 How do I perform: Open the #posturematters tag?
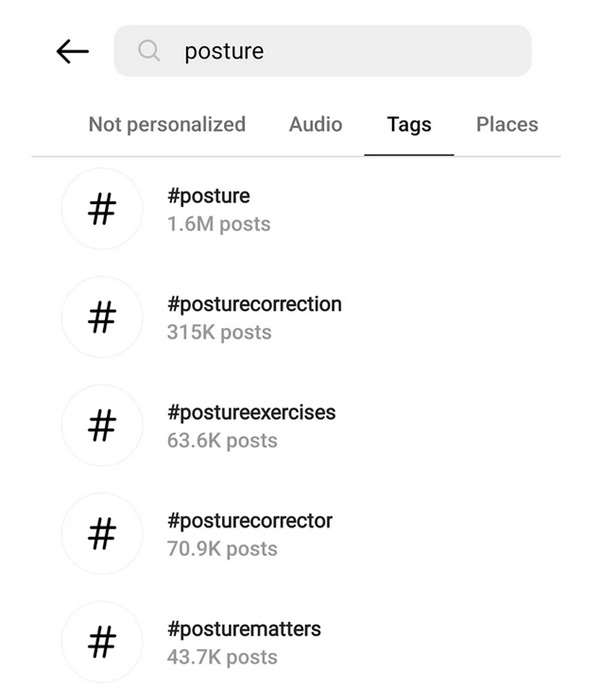click(x=244, y=629)
